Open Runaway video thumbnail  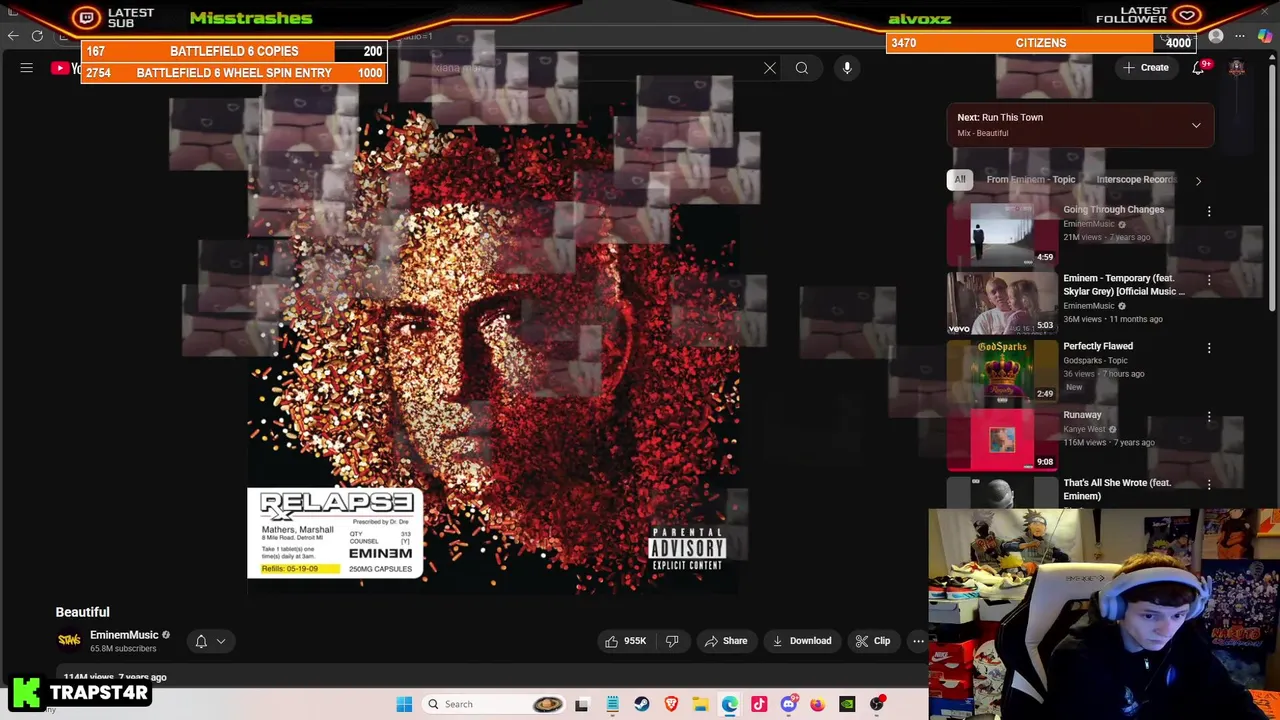1002,439
